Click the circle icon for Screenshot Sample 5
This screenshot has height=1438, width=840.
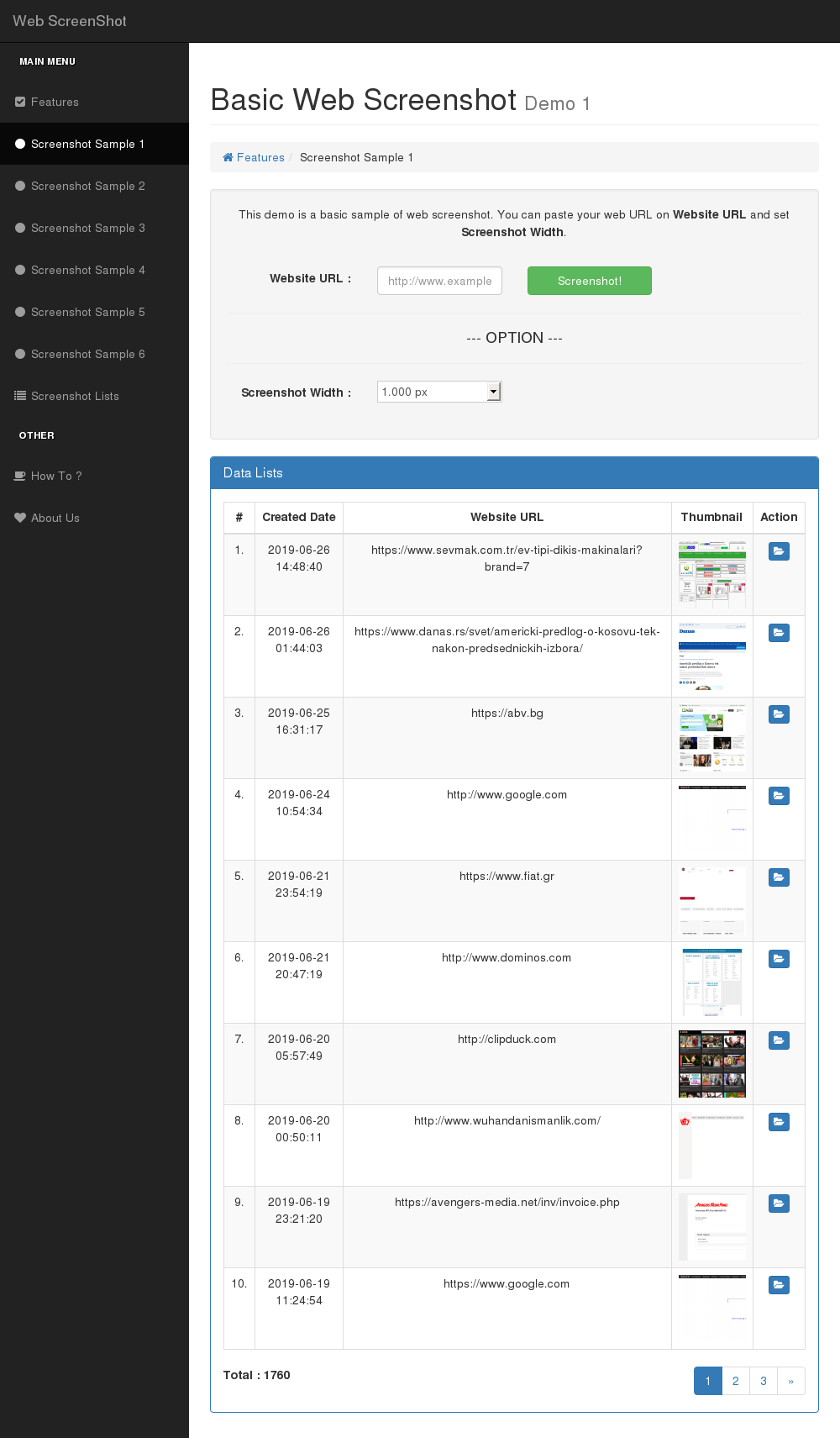[x=20, y=312]
